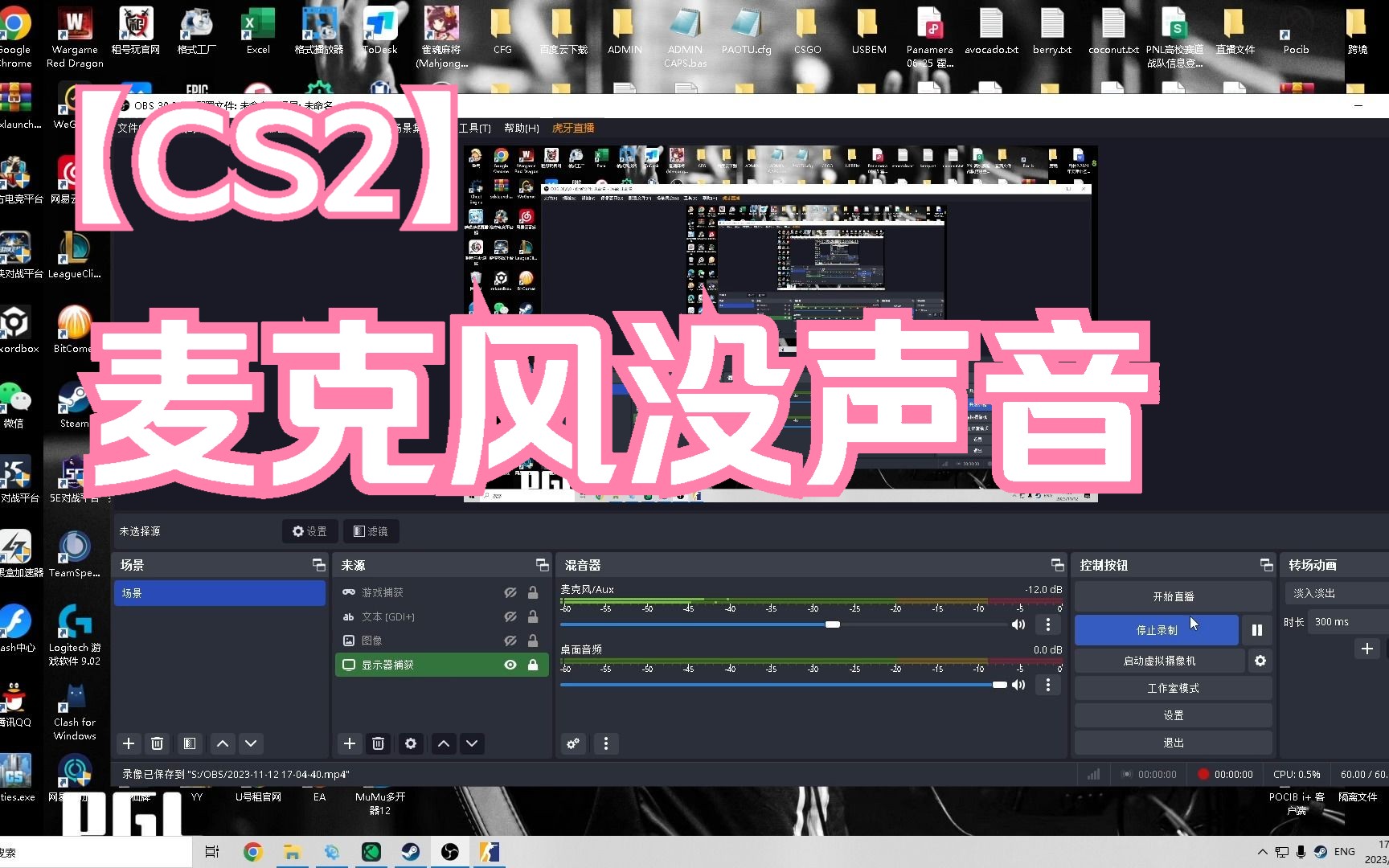Open mixer panel options menu
The width and height of the screenshot is (1389, 868).
tap(606, 743)
